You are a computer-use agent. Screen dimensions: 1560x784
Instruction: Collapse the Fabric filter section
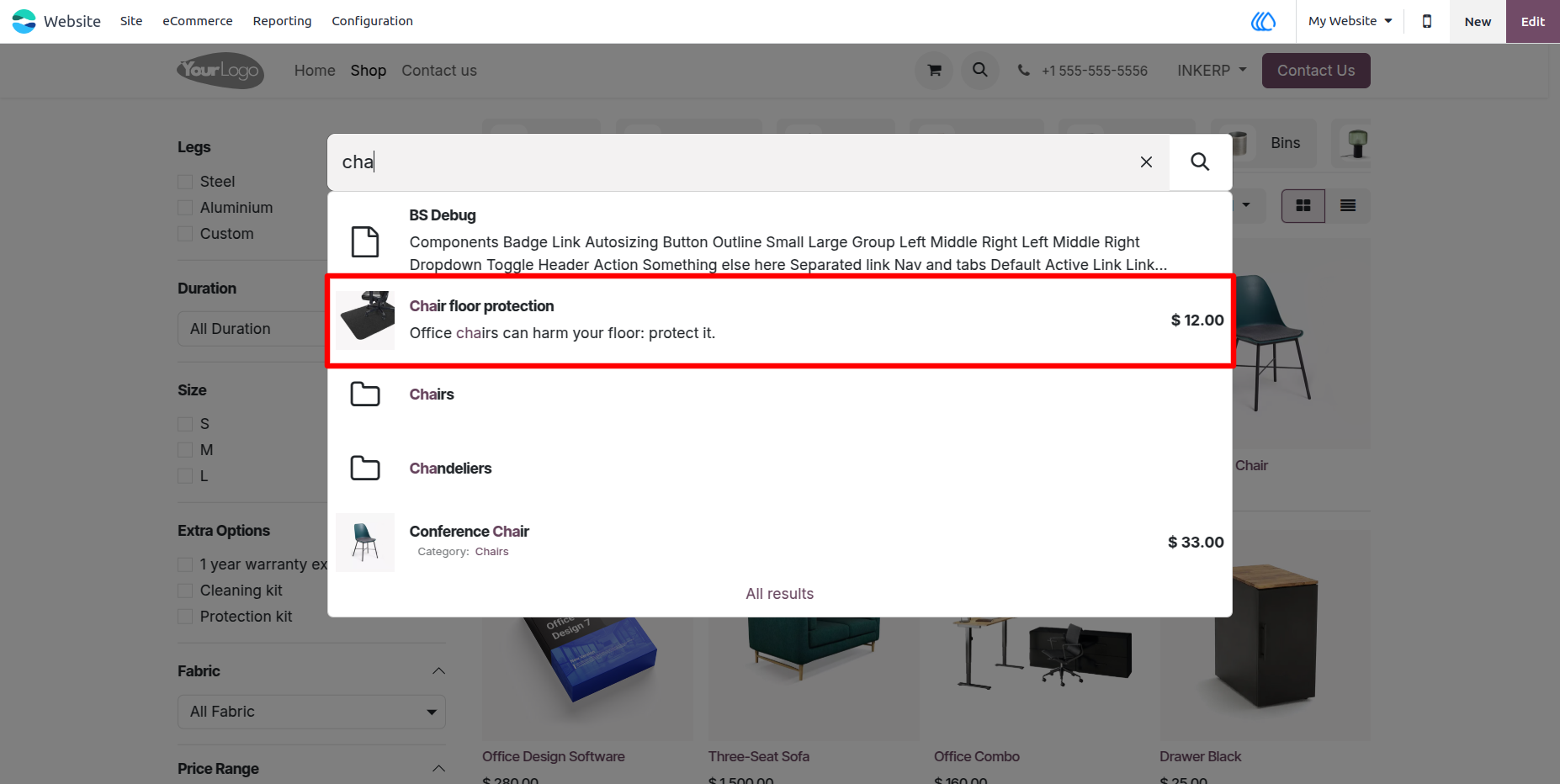point(438,671)
